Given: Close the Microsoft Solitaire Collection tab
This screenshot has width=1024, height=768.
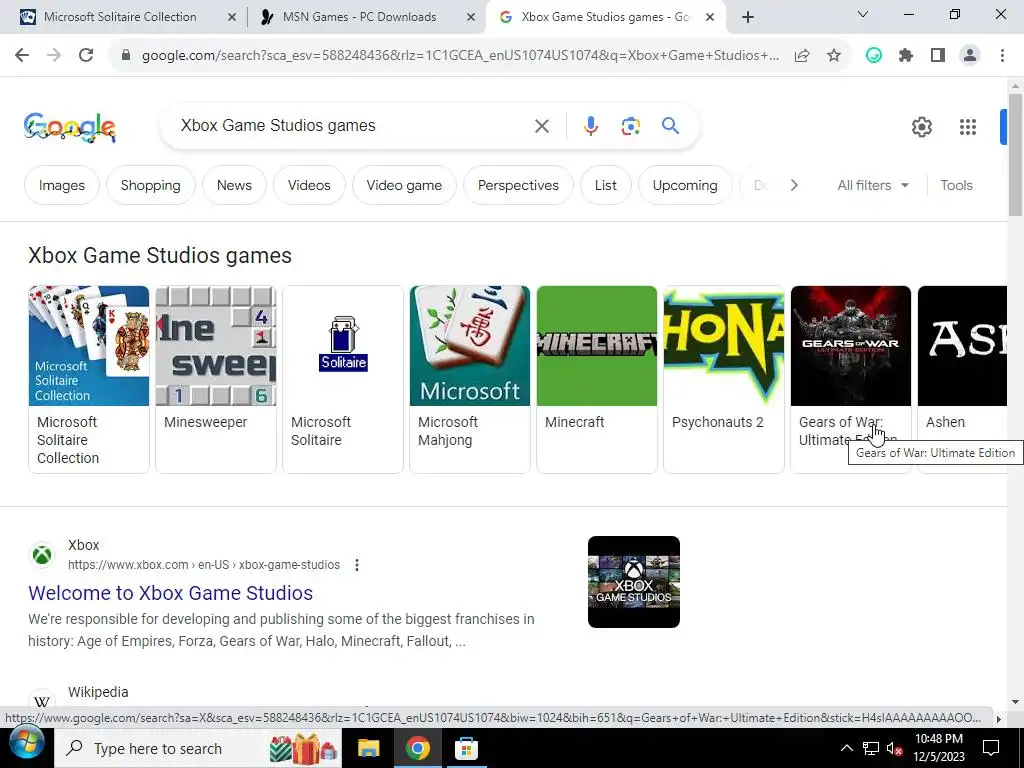Looking at the screenshot, I should click(232, 18).
